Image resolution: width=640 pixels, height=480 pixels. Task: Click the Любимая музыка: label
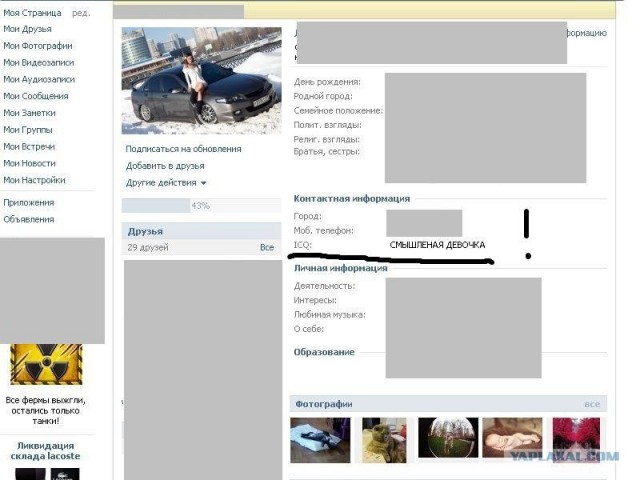click(x=330, y=315)
